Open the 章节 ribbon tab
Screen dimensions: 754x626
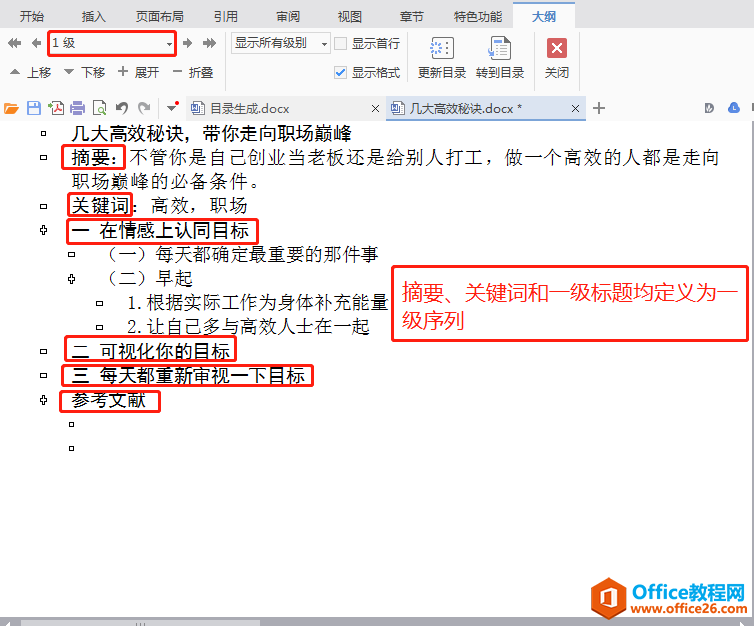pyautogui.click(x=412, y=17)
